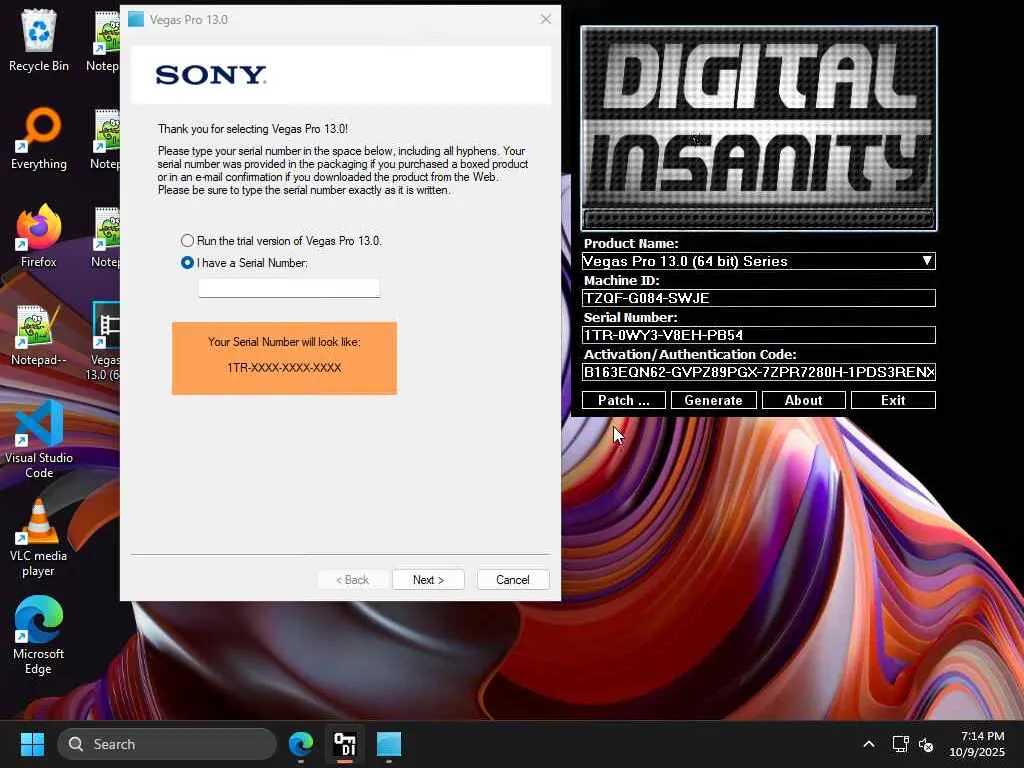
Task: Click the Digital Insanity logo banner
Action: (759, 128)
